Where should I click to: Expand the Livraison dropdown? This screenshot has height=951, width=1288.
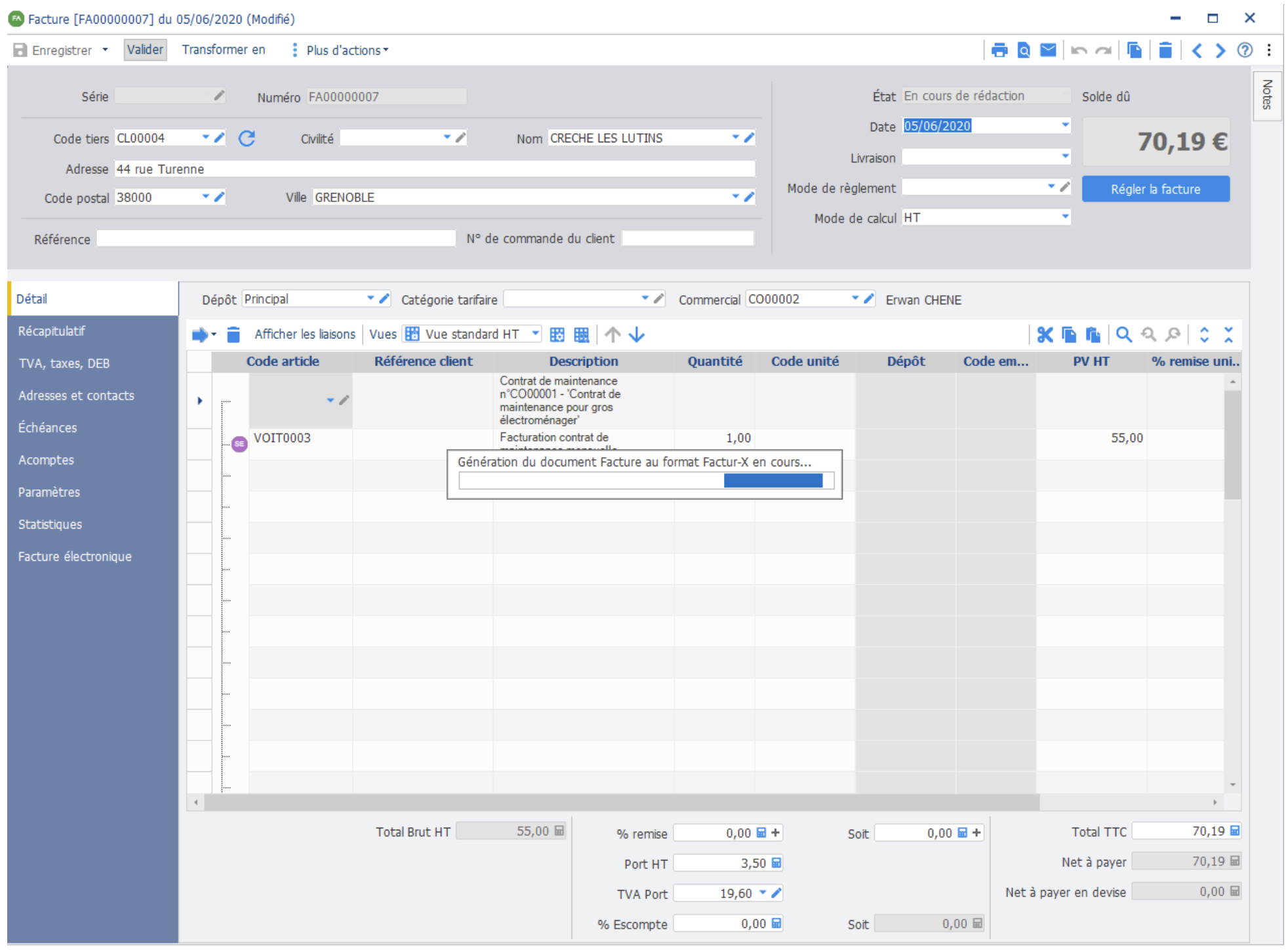click(x=1065, y=157)
